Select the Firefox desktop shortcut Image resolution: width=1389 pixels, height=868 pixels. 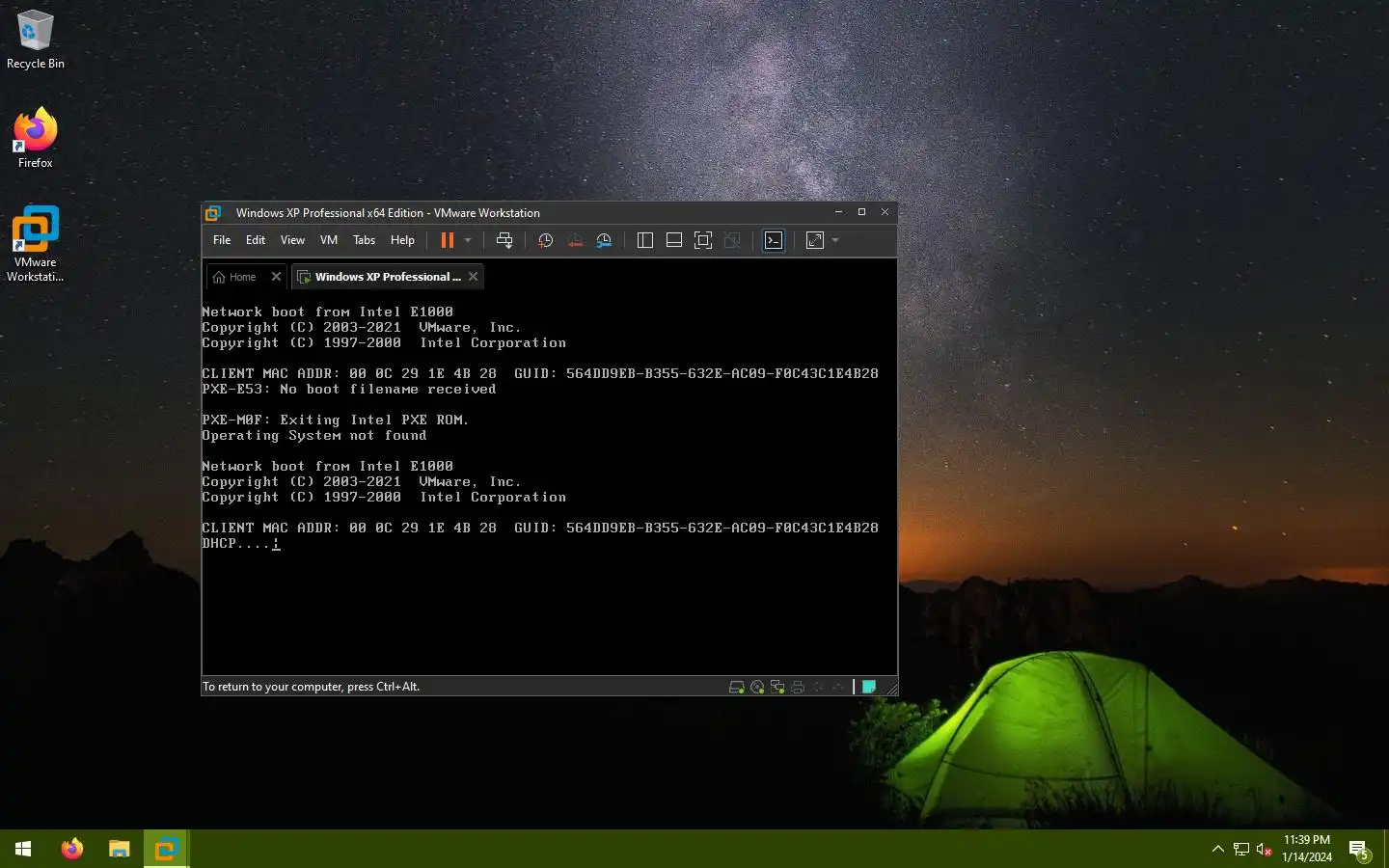click(36, 139)
